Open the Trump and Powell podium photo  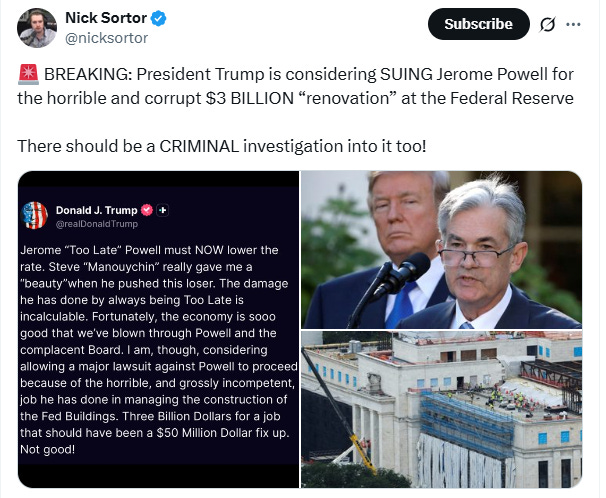tap(441, 250)
